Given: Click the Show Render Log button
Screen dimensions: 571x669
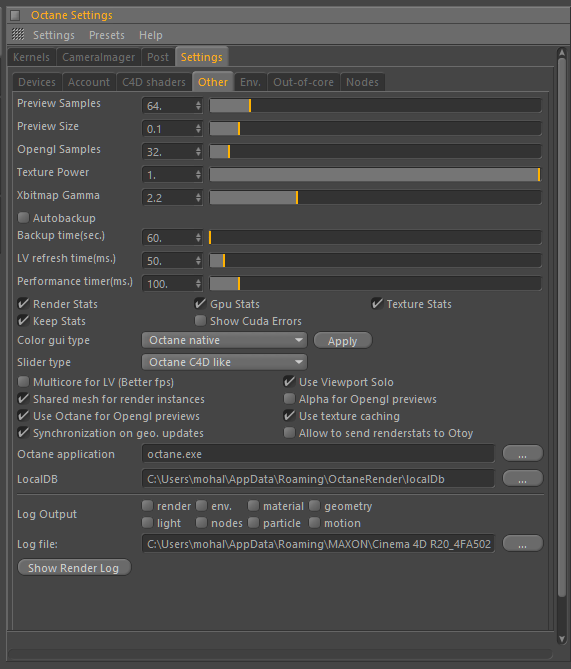Looking at the screenshot, I should coord(74,568).
